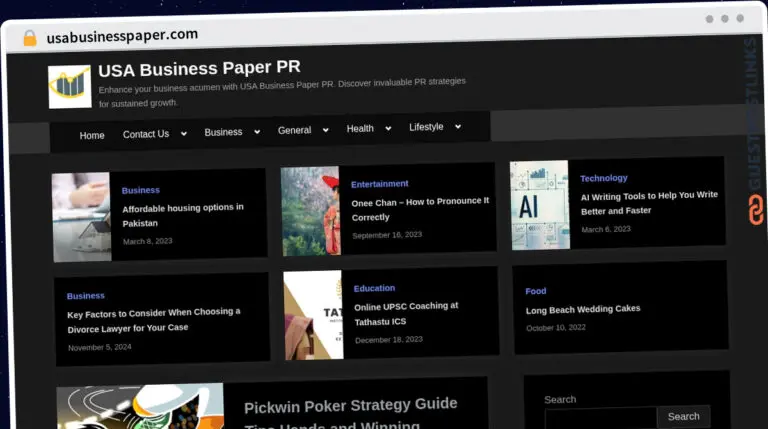Viewport: 768px width, 429px height.
Task: Expand the General menu chevron
Action: click(x=326, y=130)
